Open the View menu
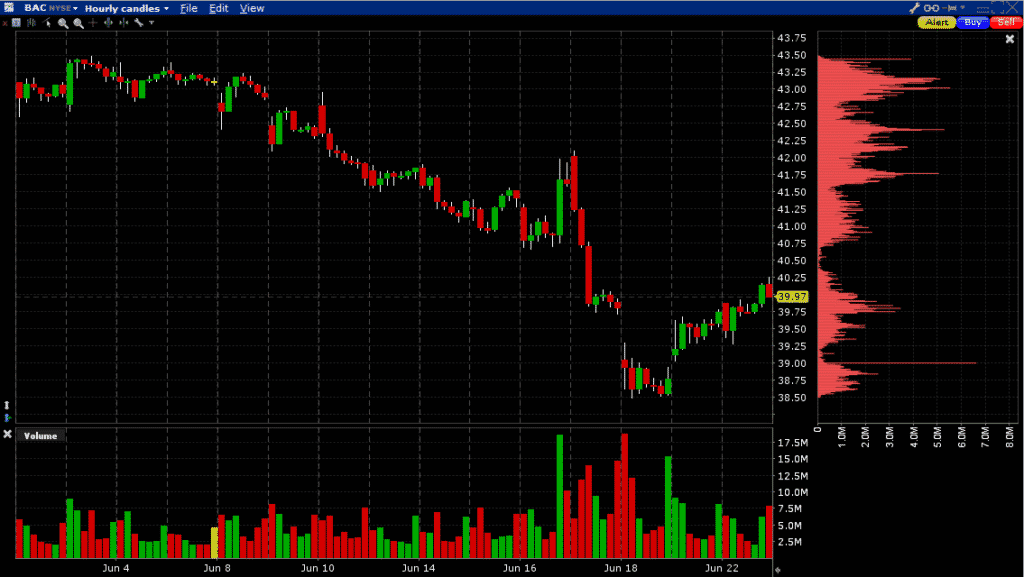Image resolution: width=1024 pixels, height=577 pixels. pyautogui.click(x=252, y=8)
